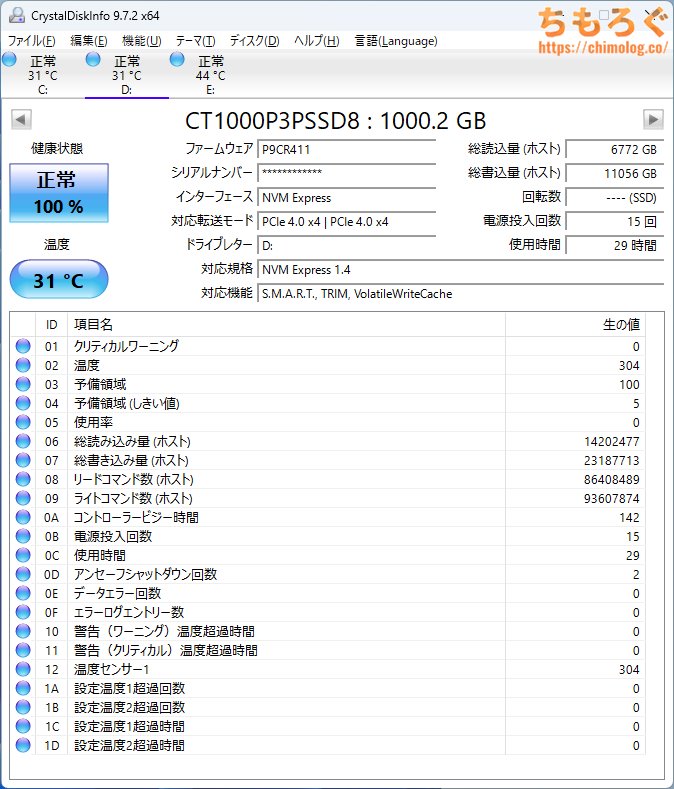Image resolution: width=674 pixels, height=789 pixels.
Task: Click the masked serial number field
Action: click(x=346, y=173)
